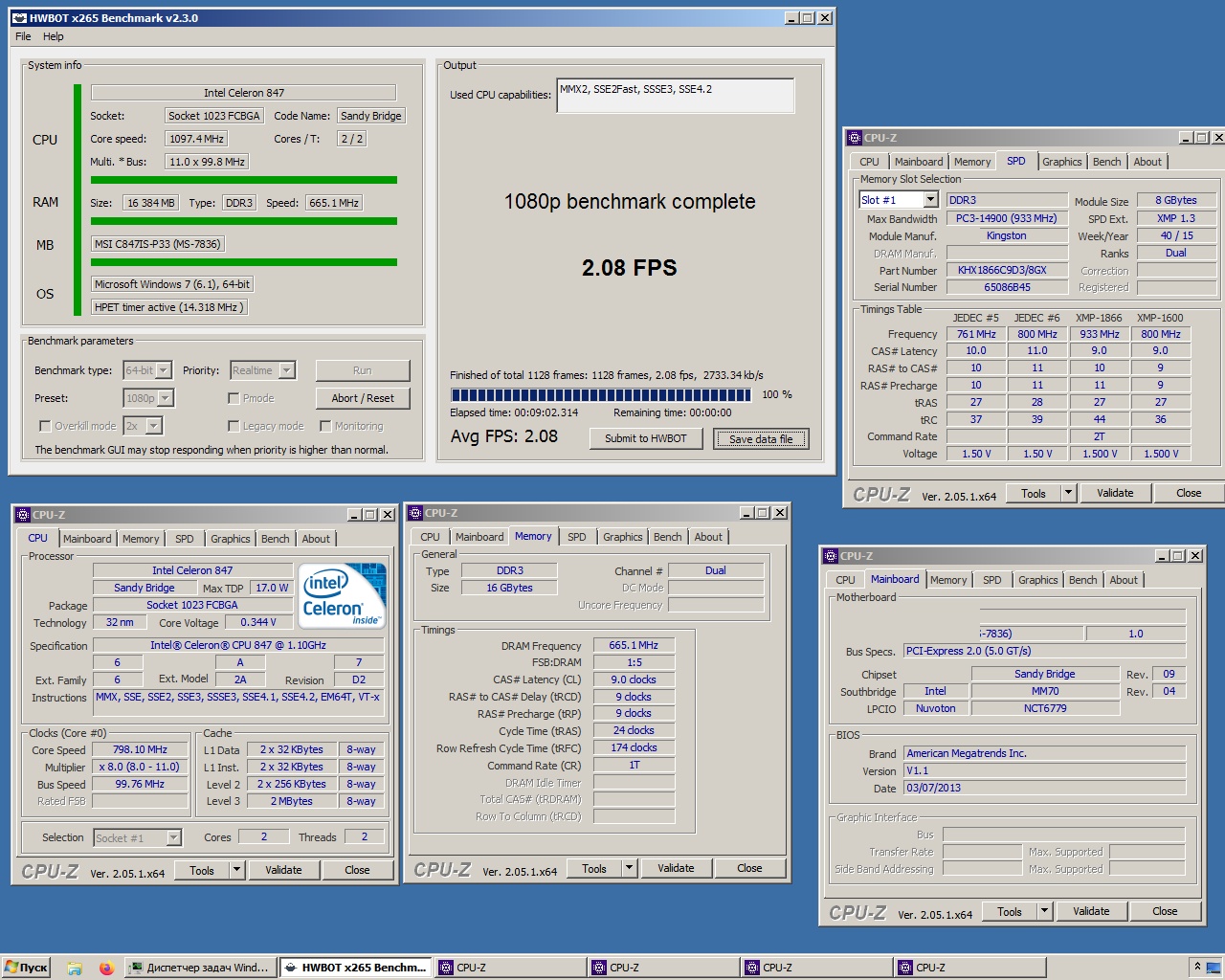This screenshot has width=1225, height=980.
Task: Click Tools button in CPU tab window
Action: tap(202, 870)
